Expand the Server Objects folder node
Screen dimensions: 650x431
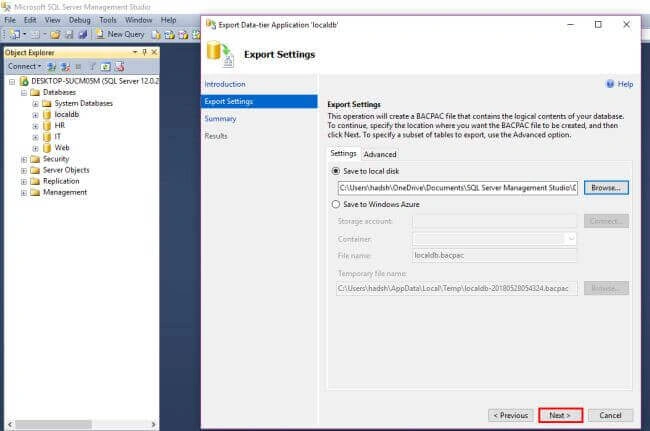point(24,171)
